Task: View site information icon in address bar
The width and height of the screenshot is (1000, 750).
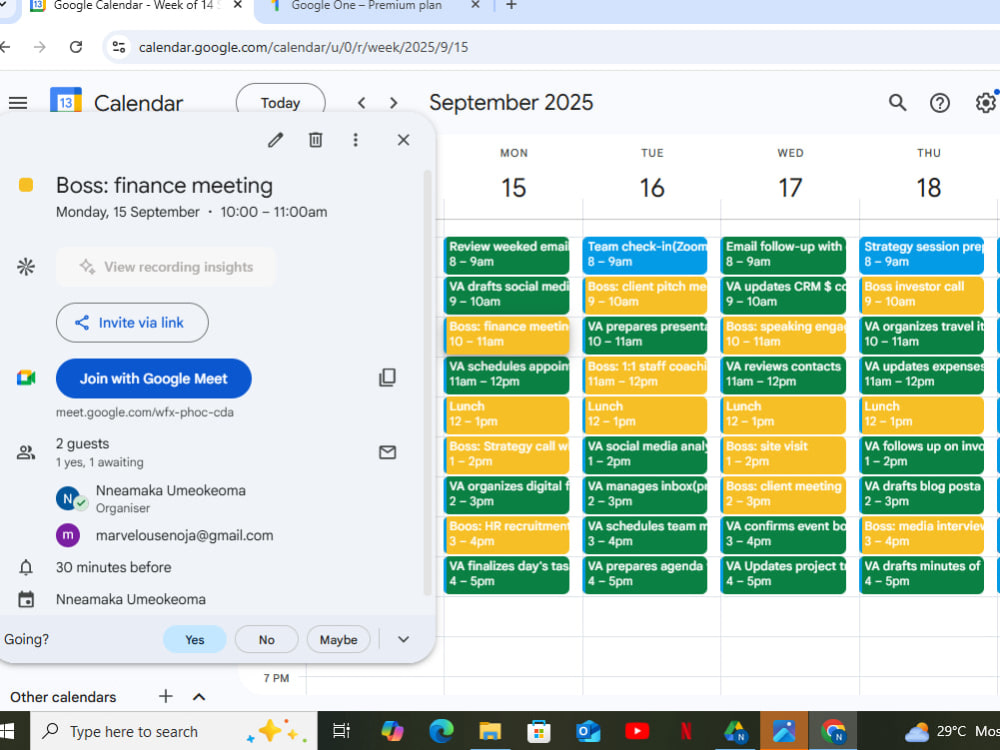Action: point(119,47)
